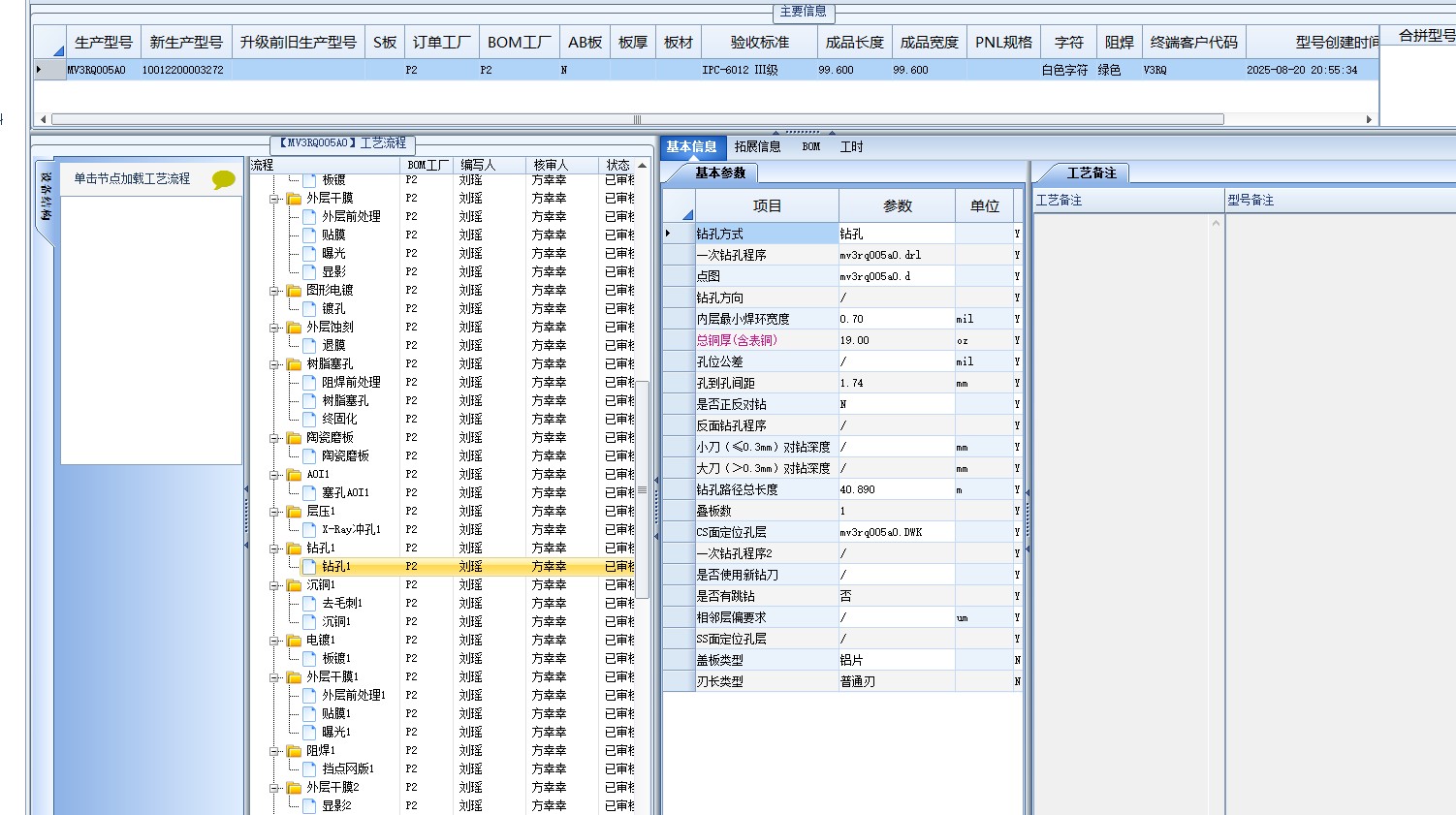1456x815 pixels.
Task: Click the folder icon of 沉铜1 group
Action: 294,585
